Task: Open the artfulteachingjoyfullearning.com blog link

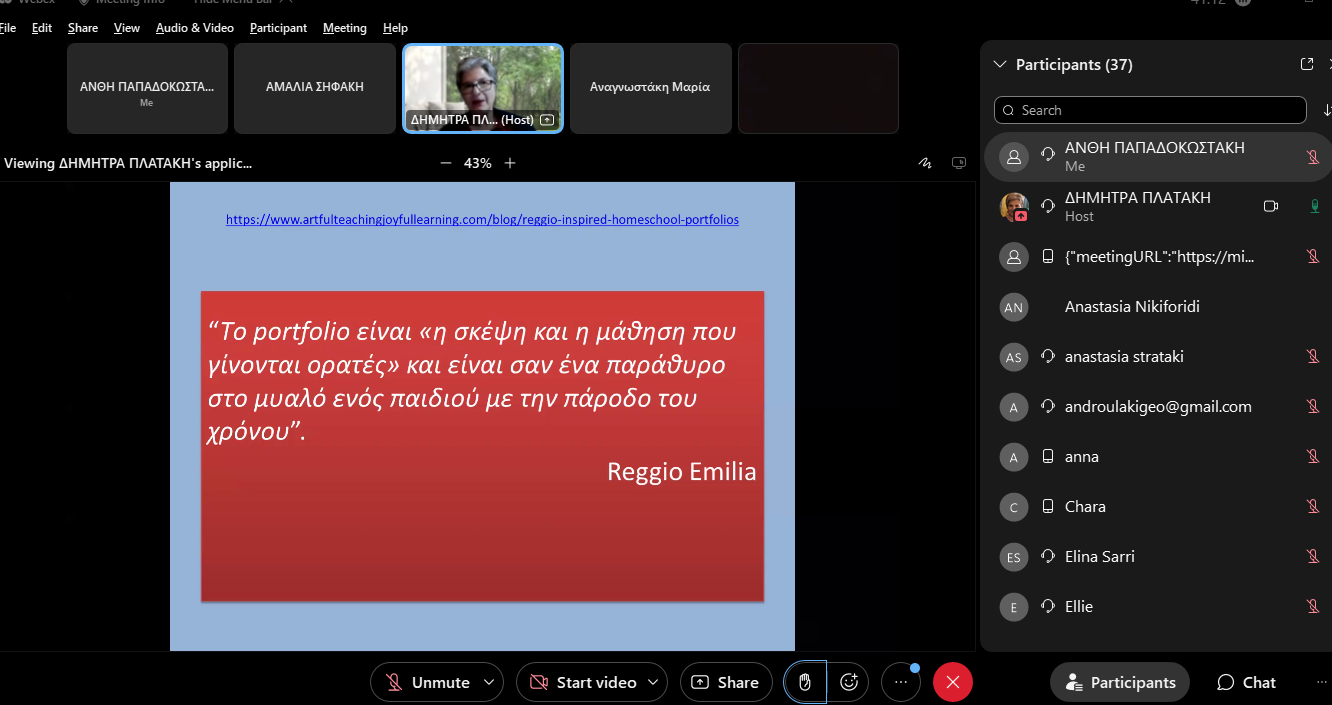Action: 482,219
